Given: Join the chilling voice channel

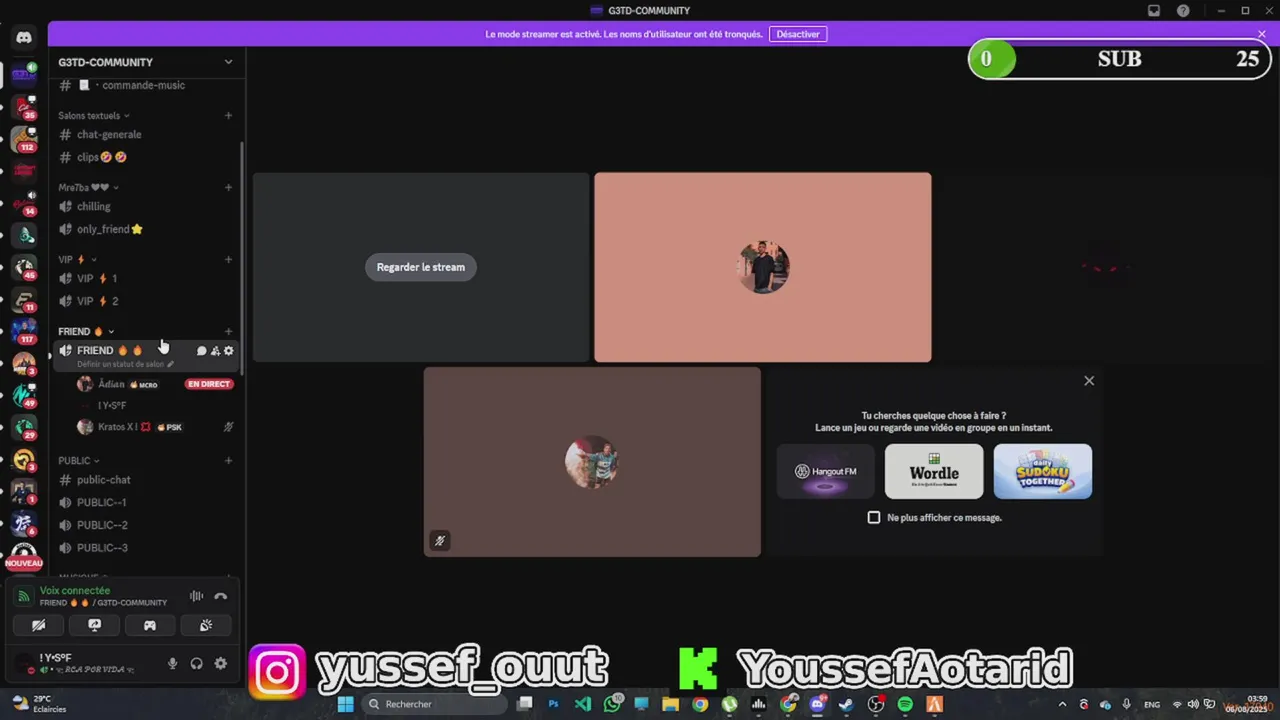Looking at the screenshot, I should [x=146, y=207].
